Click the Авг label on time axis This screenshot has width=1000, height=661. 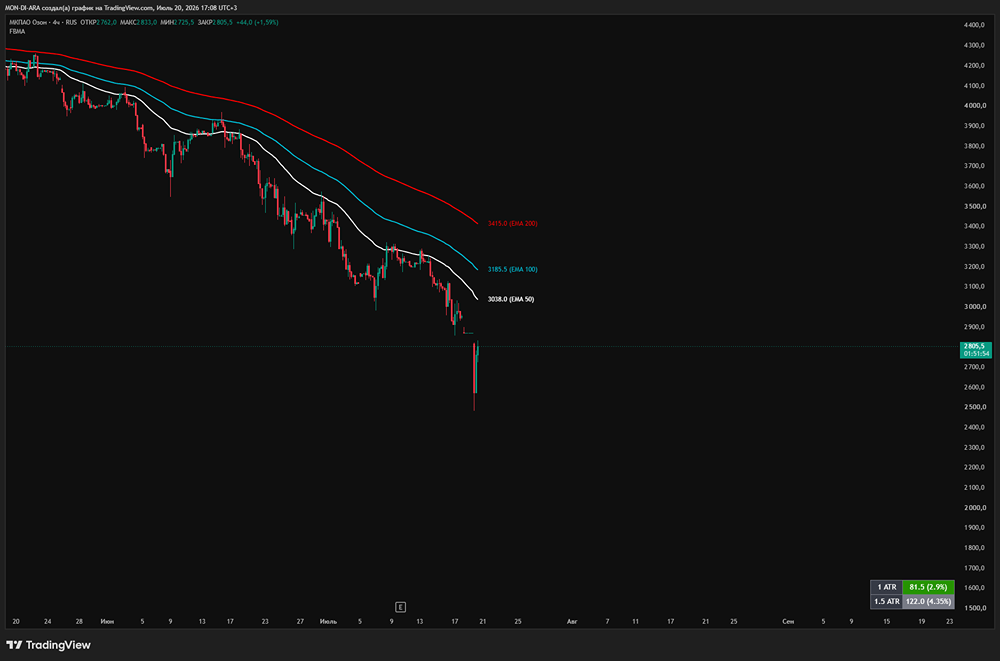click(572, 621)
